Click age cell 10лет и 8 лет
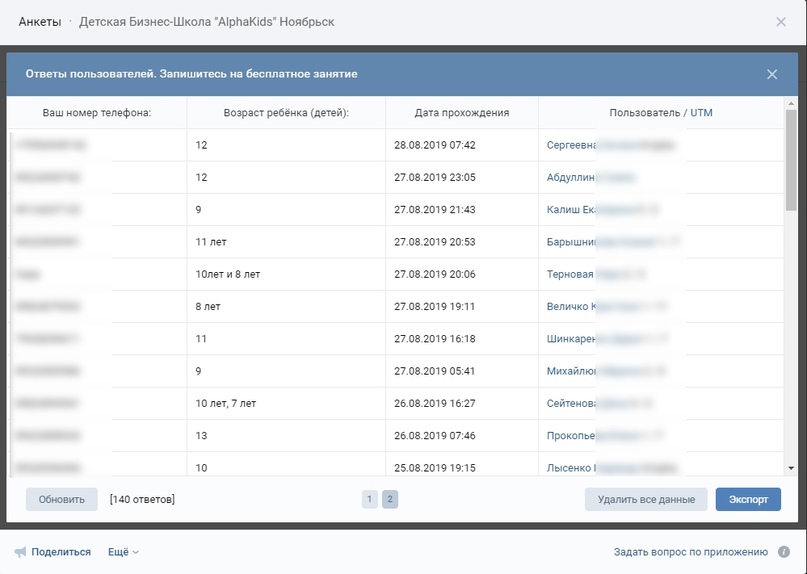The image size is (807, 574). (227, 274)
